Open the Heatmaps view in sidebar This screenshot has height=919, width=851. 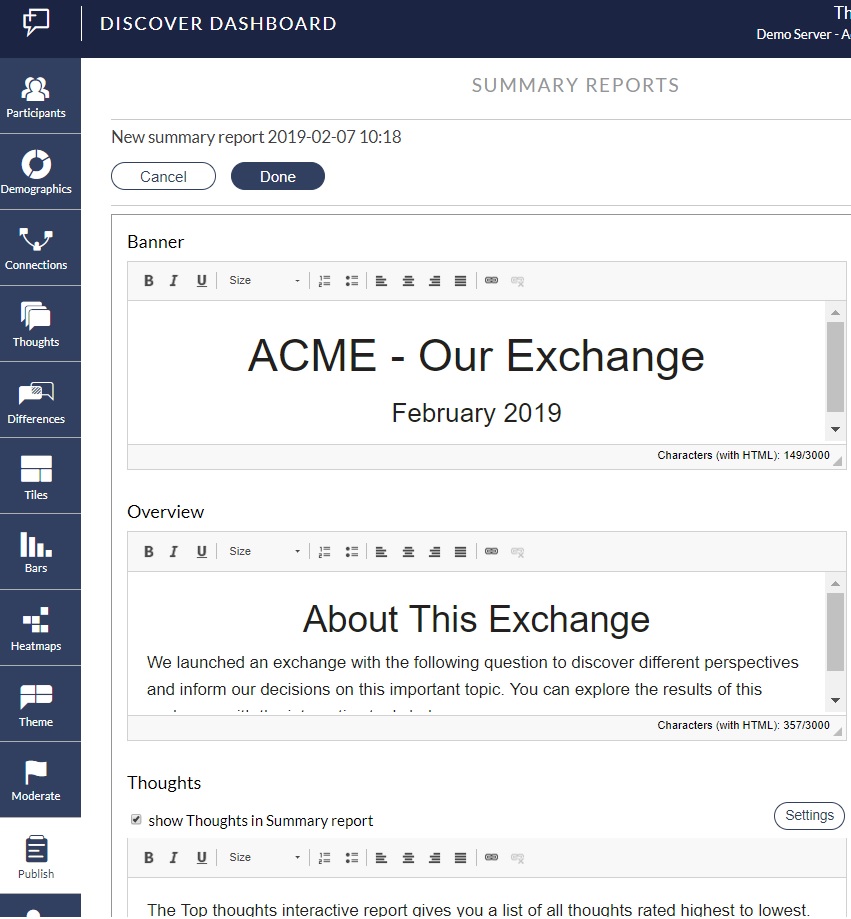tap(40, 628)
